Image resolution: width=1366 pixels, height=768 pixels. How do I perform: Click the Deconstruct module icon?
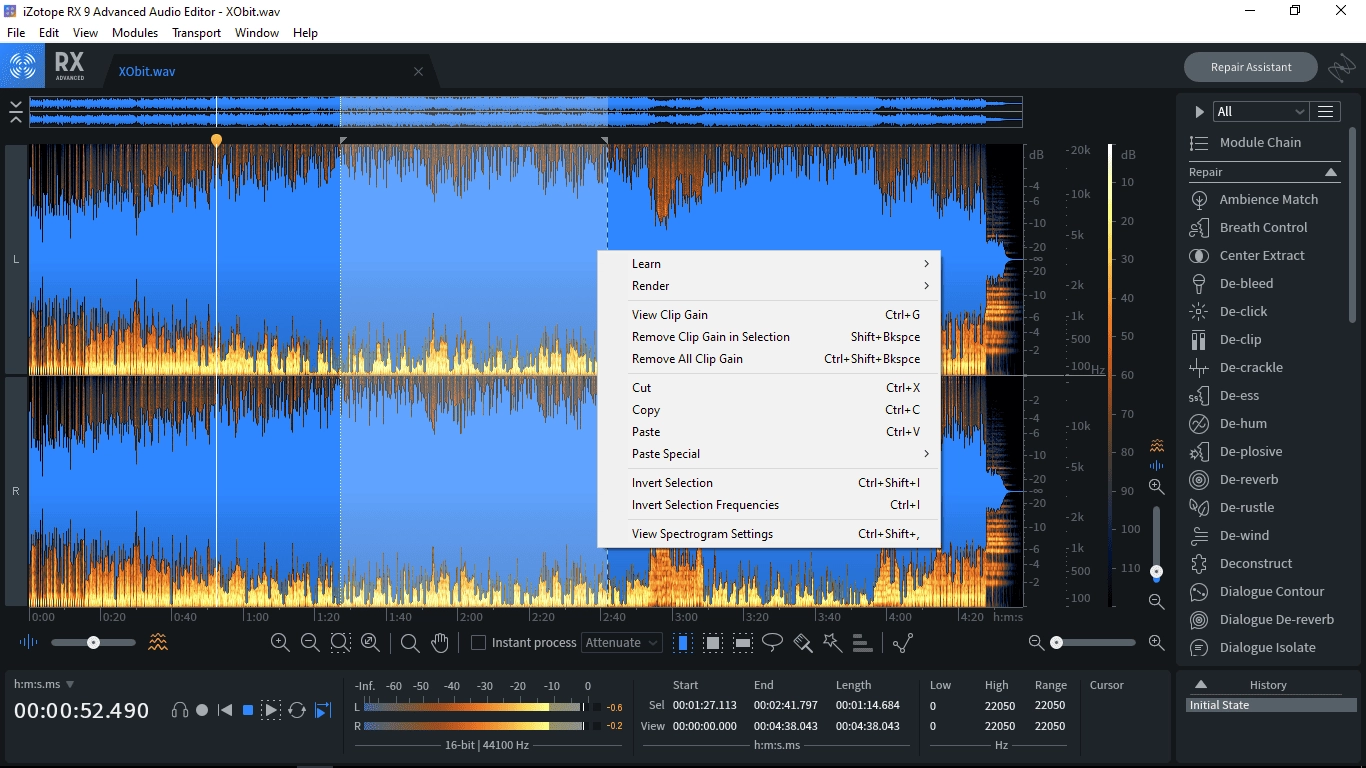(1199, 564)
